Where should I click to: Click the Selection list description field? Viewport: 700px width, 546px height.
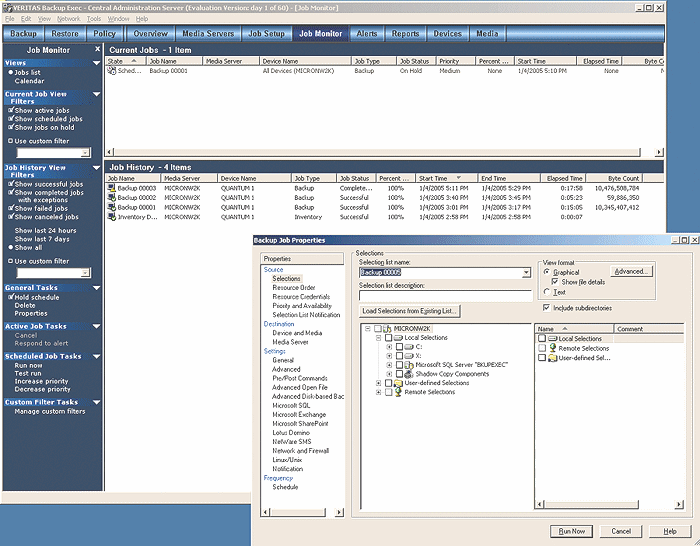click(x=445, y=295)
